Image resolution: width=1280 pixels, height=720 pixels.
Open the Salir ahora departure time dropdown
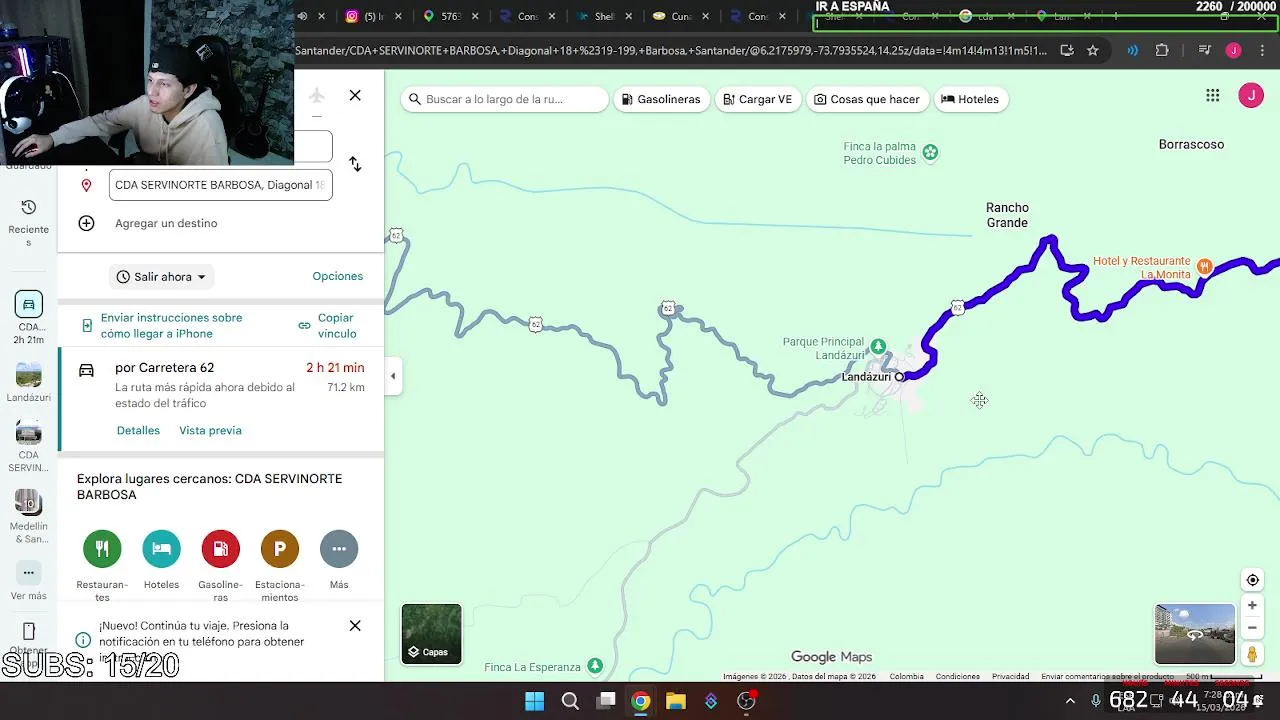tap(161, 277)
